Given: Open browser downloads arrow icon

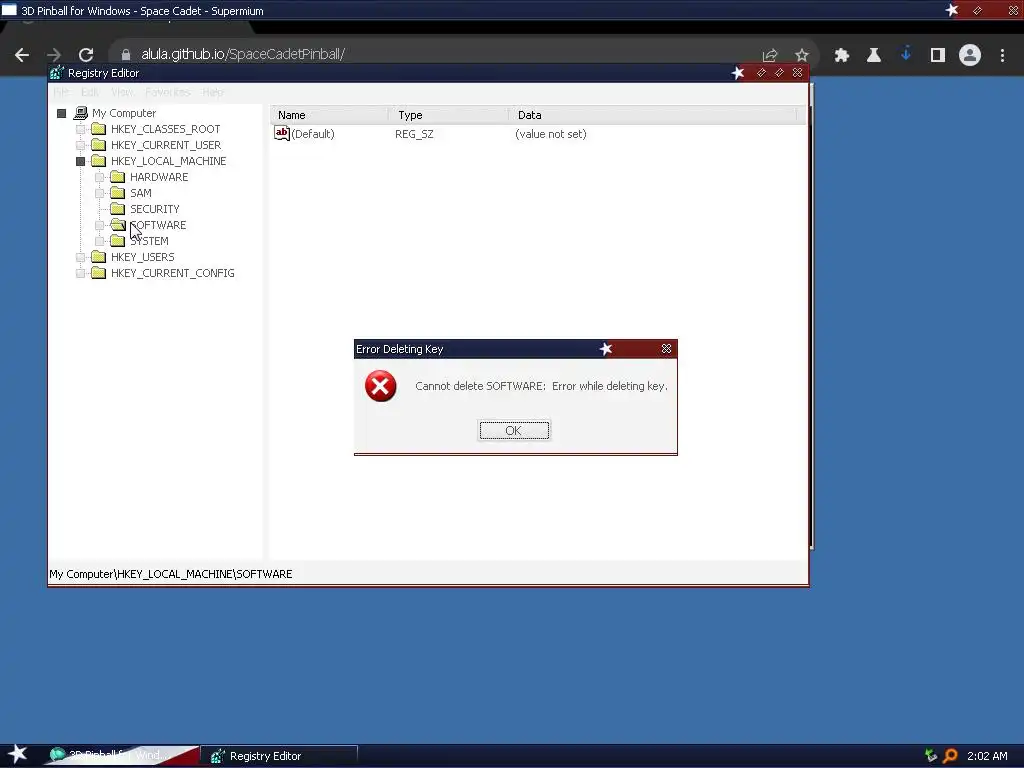Looking at the screenshot, I should pos(906,54).
